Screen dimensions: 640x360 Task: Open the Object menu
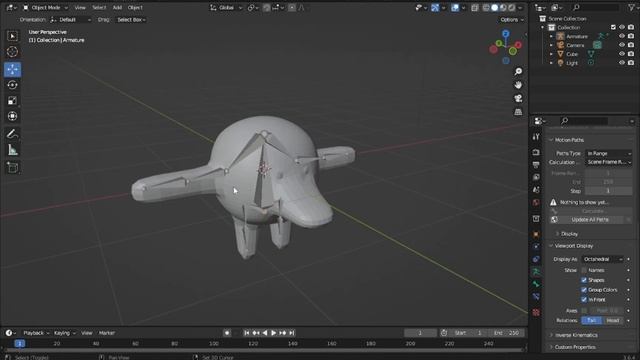[135, 7]
